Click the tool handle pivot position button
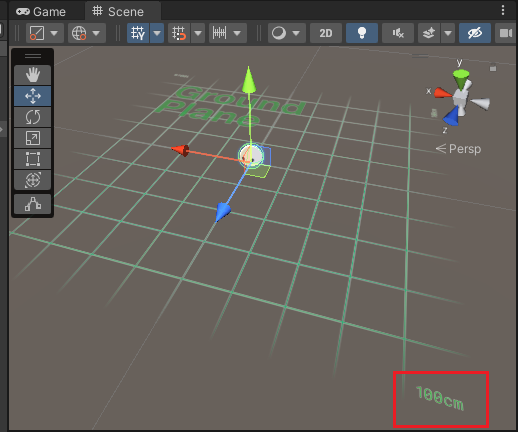Screen dimensions: 518x432 pyautogui.click(x=37, y=33)
